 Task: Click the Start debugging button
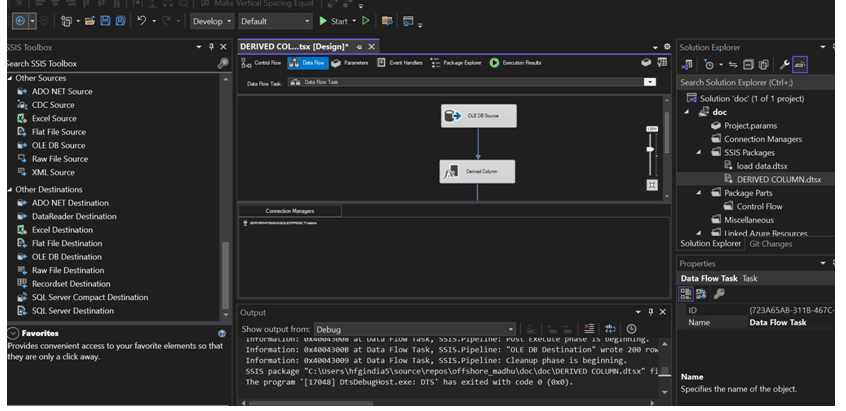333,21
